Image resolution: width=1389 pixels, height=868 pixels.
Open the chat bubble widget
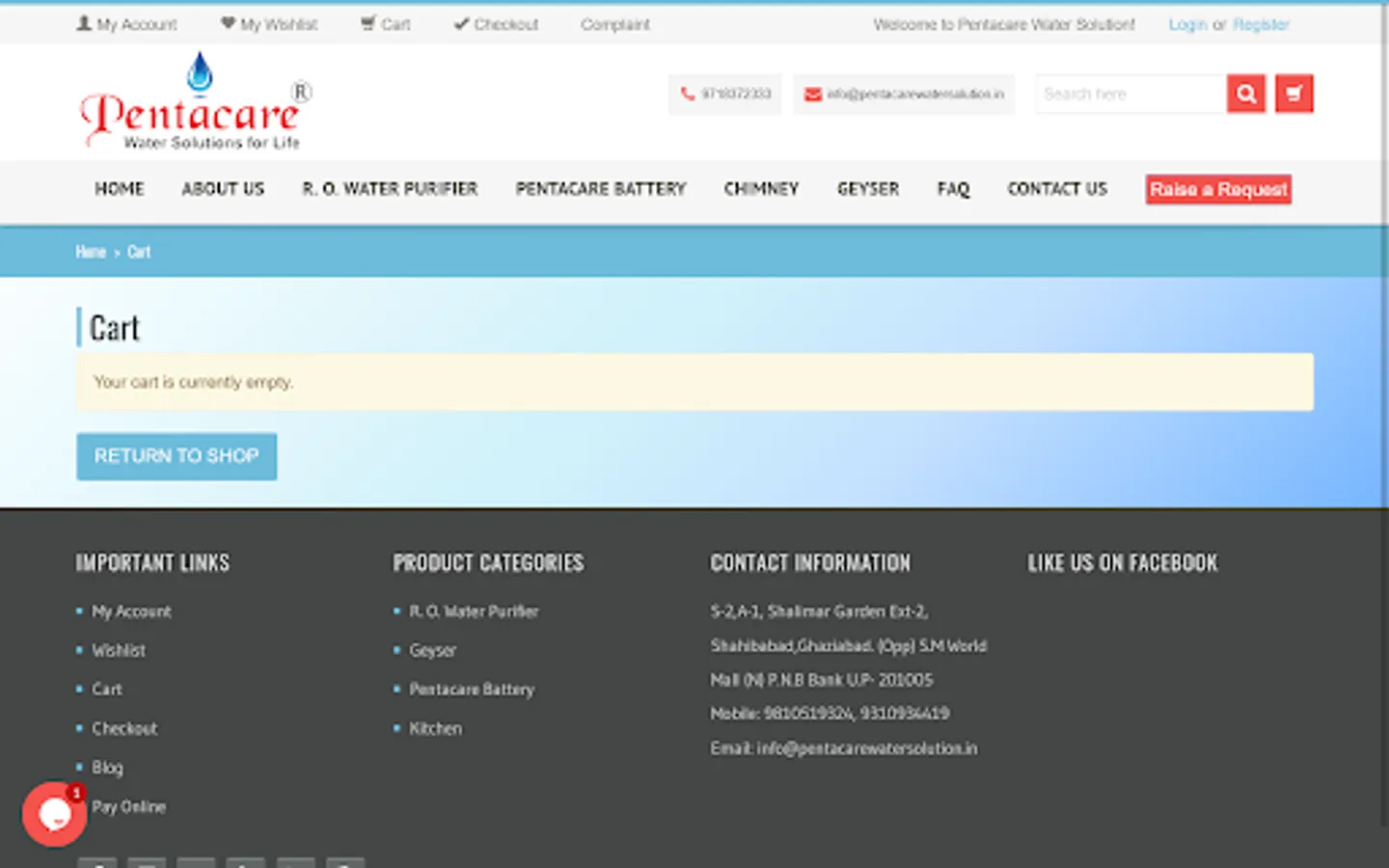point(54,814)
